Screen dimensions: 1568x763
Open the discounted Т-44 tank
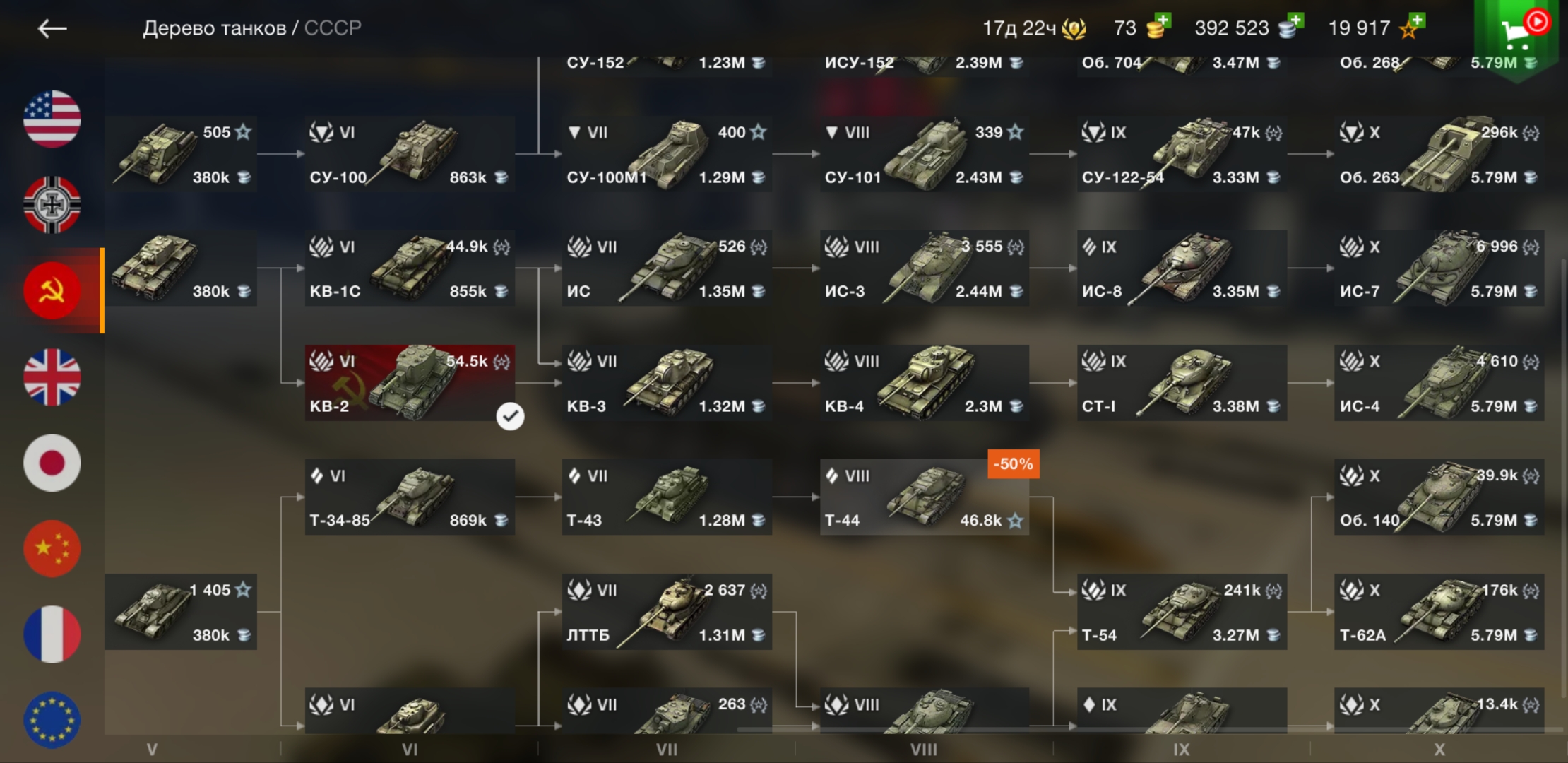[924, 497]
